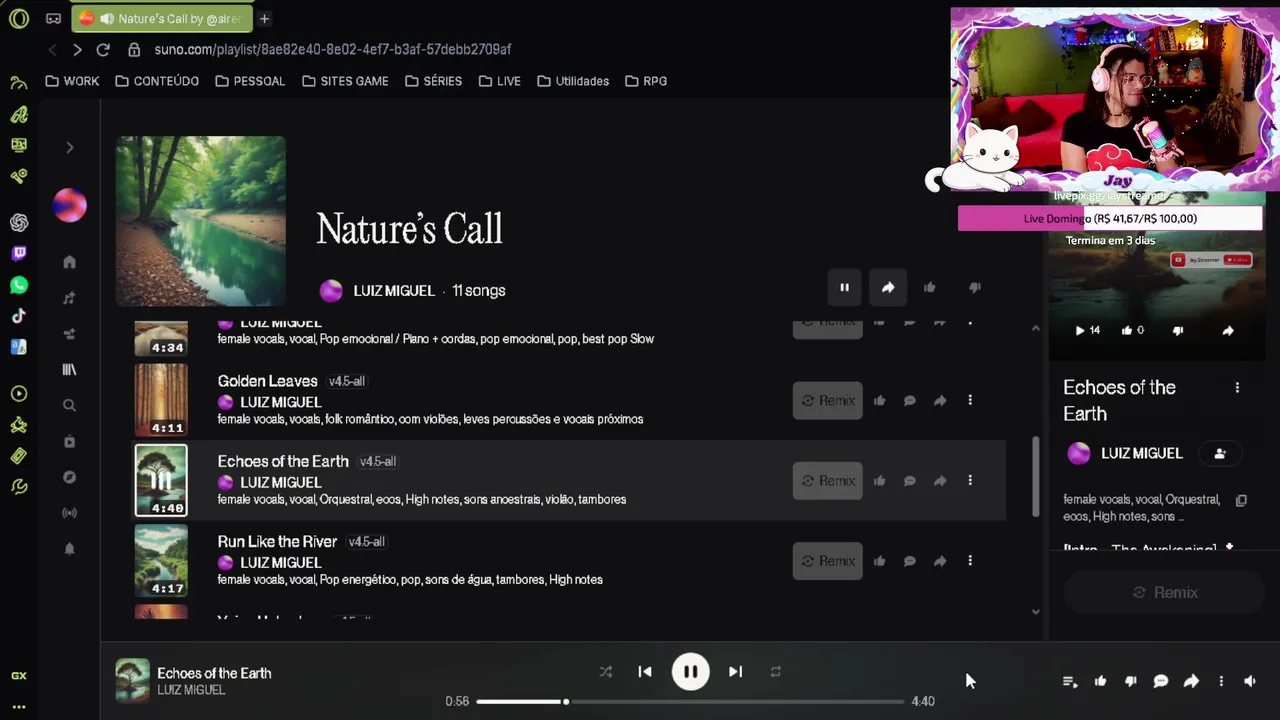Like the Nature's Call playlist

pyautogui.click(x=930, y=288)
